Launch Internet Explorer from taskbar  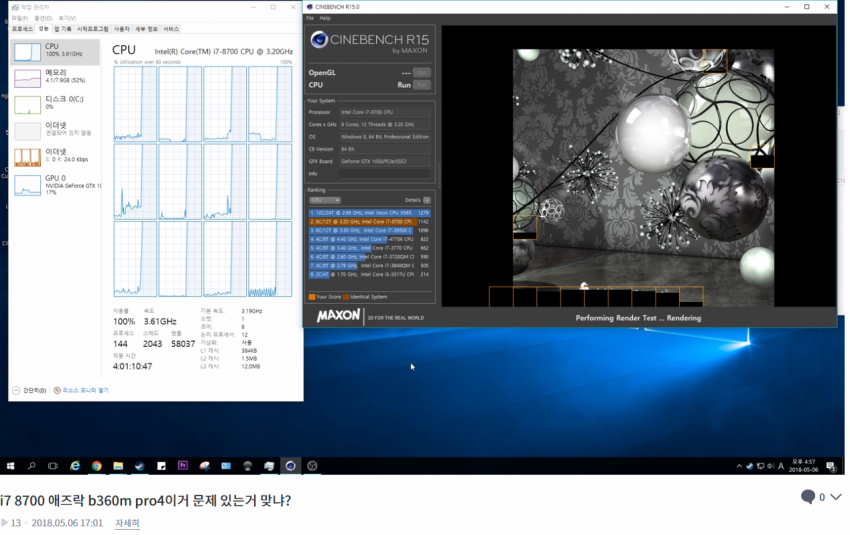[75, 466]
